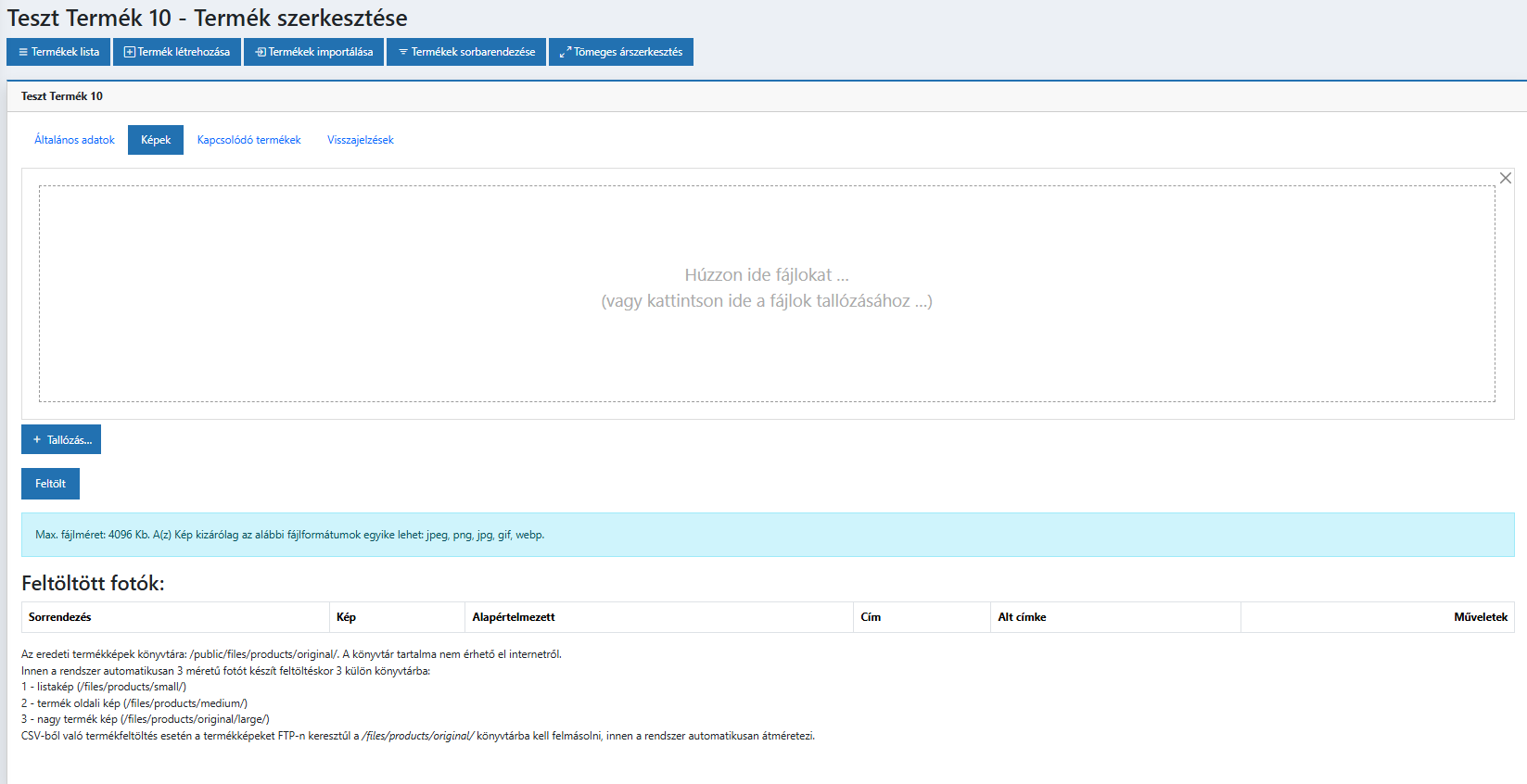Screen dimensions: 1527x784
Task: Click the Kép column header
Action: [346, 617]
